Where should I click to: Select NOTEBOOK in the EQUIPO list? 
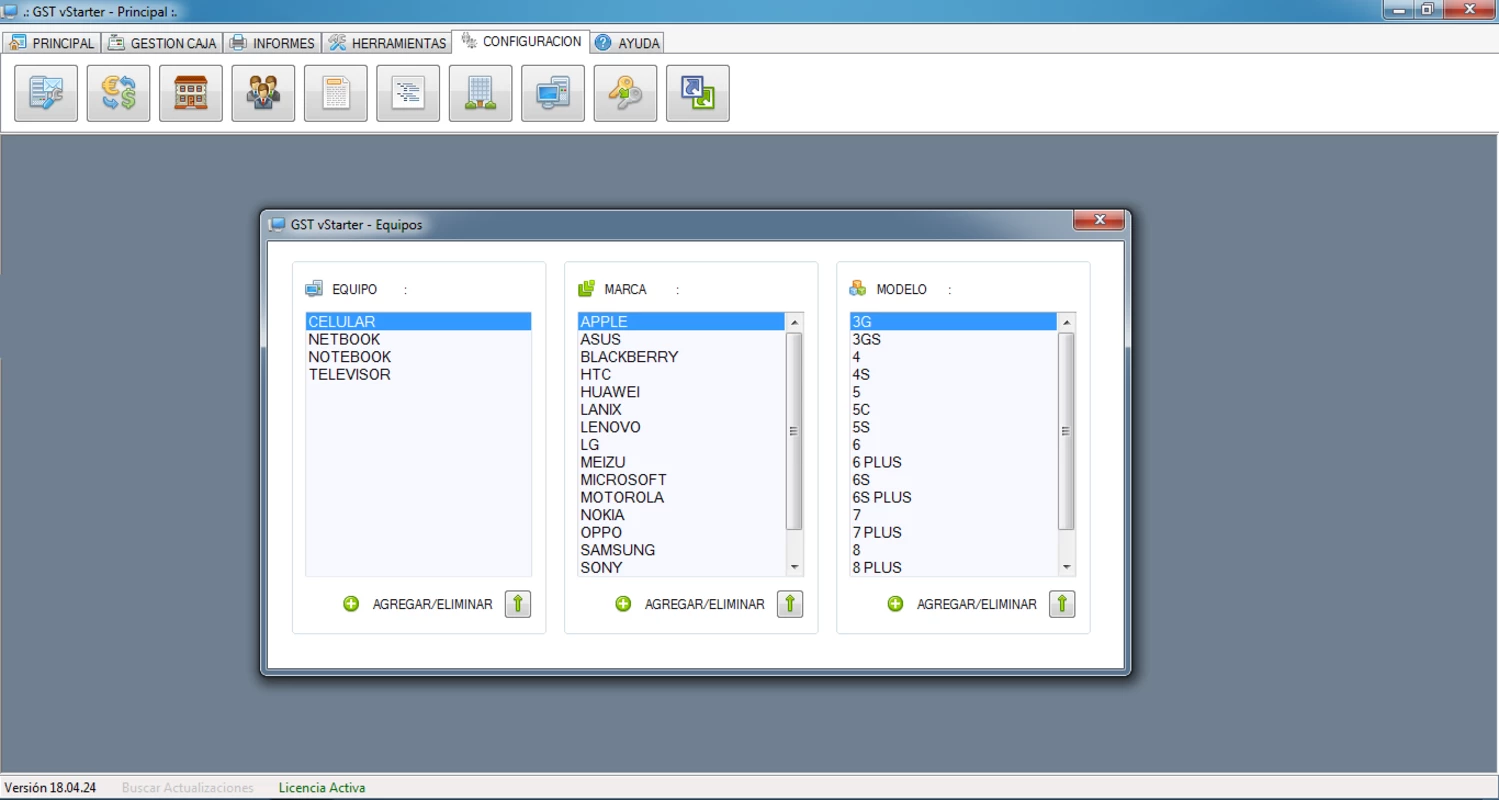click(418, 357)
